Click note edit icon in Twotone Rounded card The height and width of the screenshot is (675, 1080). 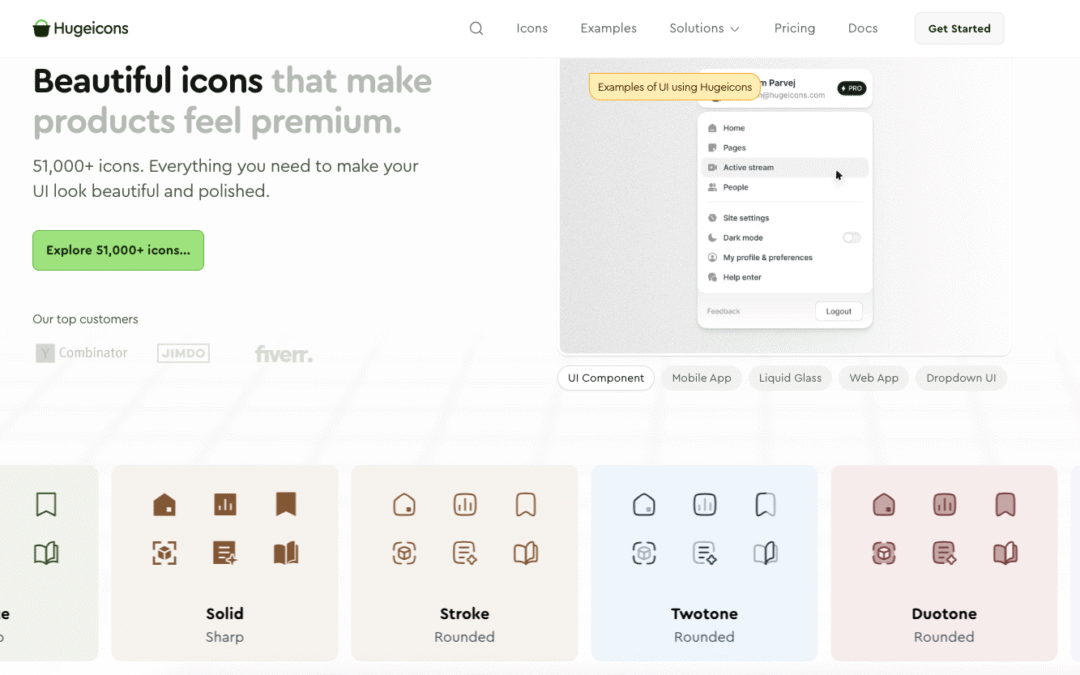(x=705, y=552)
